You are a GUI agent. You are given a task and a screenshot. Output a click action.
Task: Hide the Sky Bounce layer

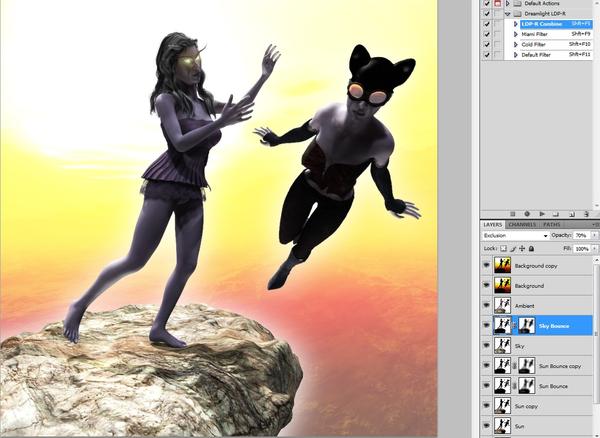pyautogui.click(x=486, y=326)
